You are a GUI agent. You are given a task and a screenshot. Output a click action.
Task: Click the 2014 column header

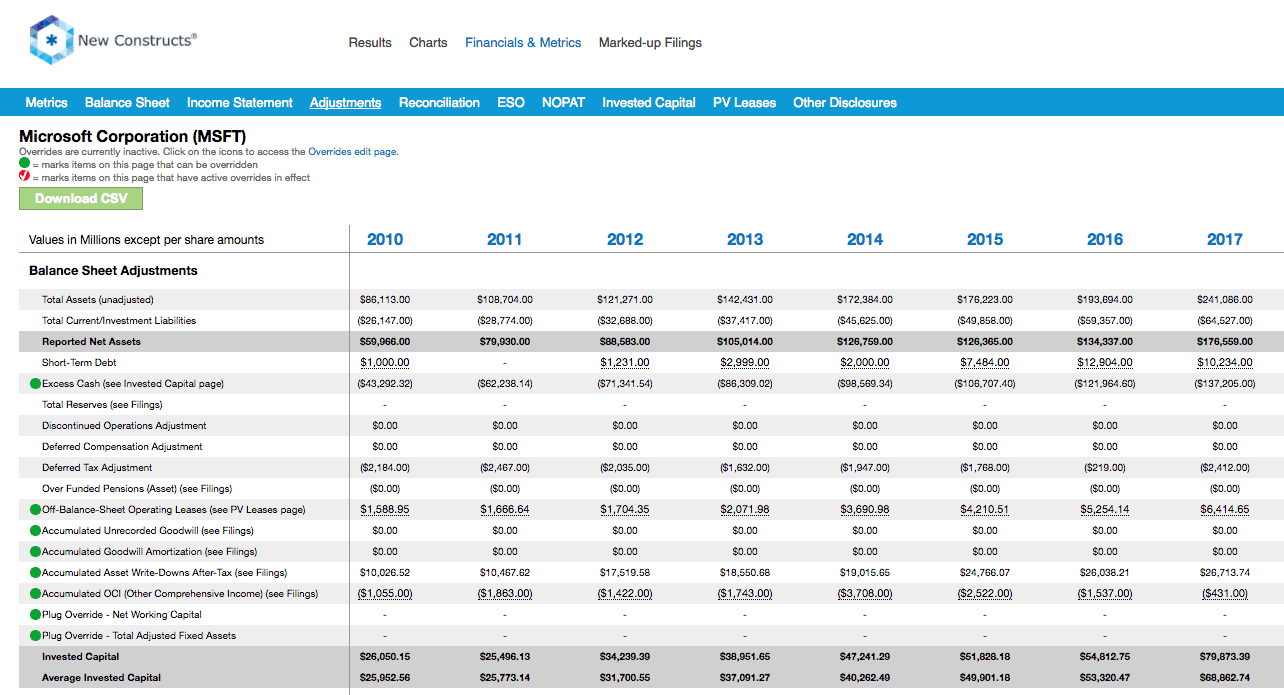click(865, 239)
